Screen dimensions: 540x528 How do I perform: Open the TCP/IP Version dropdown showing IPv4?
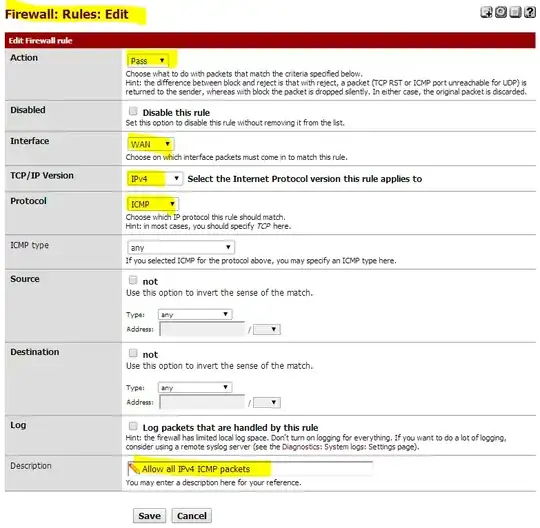tap(155, 178)
